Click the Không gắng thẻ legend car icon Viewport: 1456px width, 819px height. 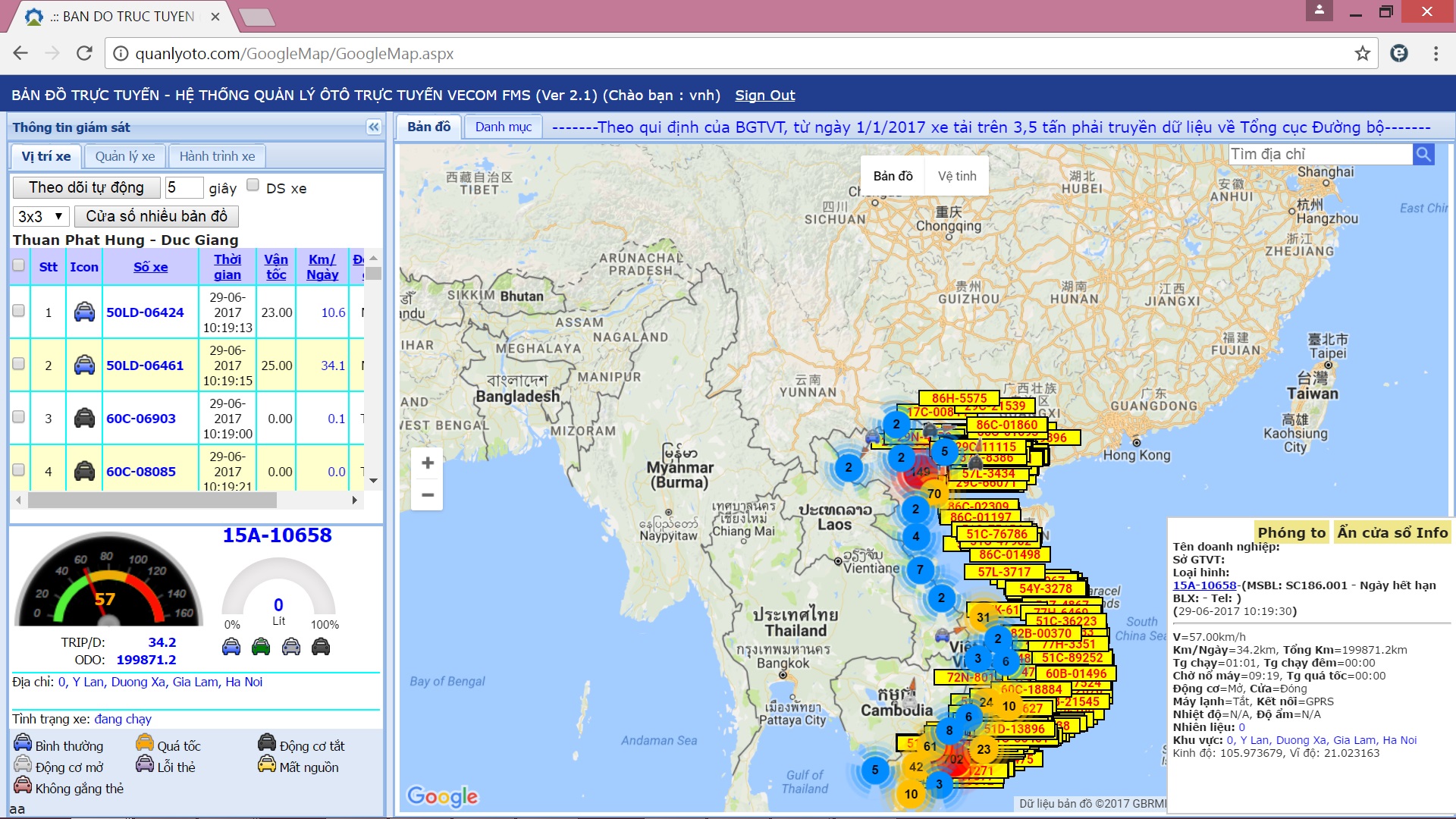point(23,785)
